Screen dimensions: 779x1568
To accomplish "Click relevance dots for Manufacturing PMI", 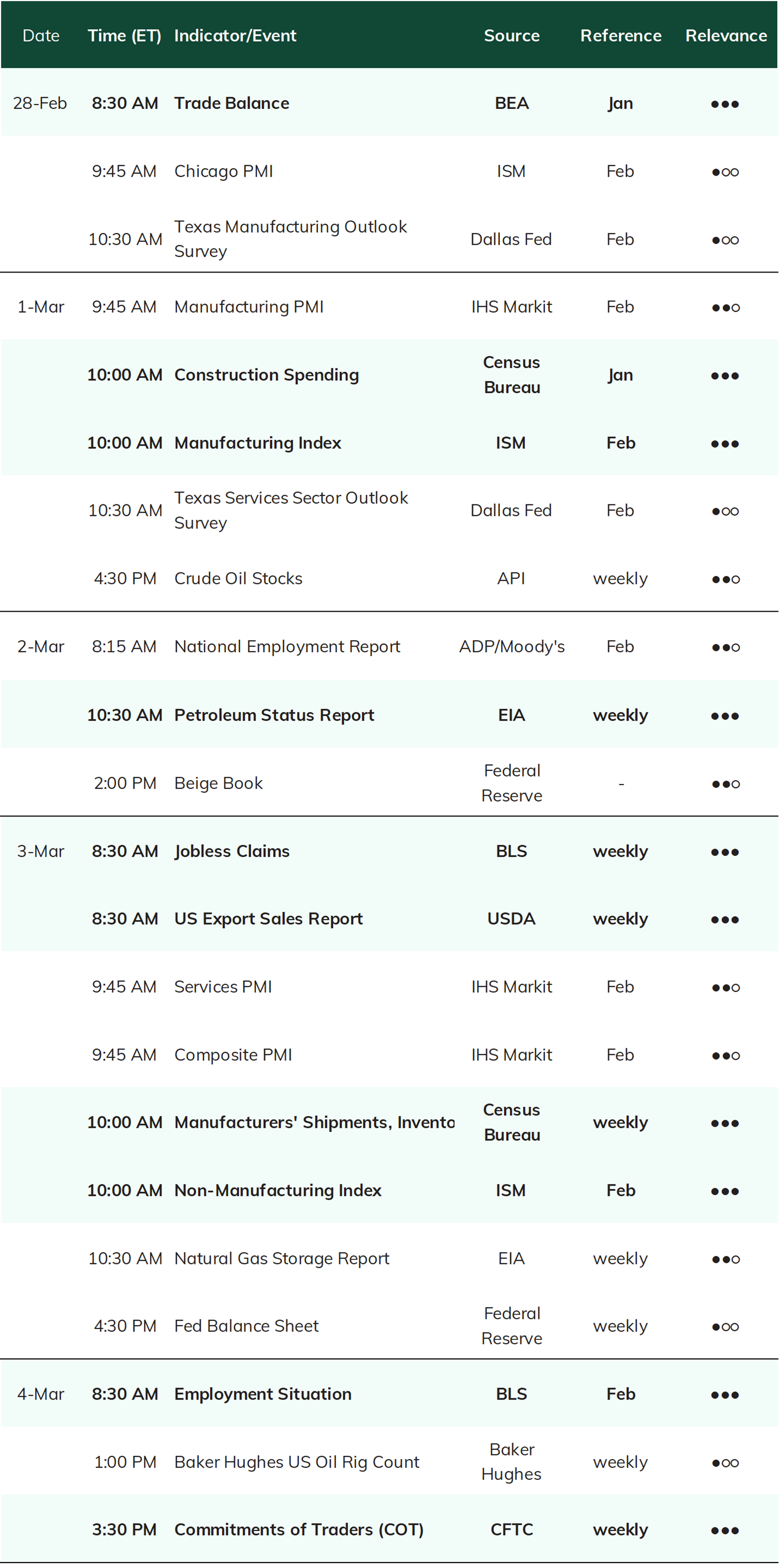I will coord(725,308).
